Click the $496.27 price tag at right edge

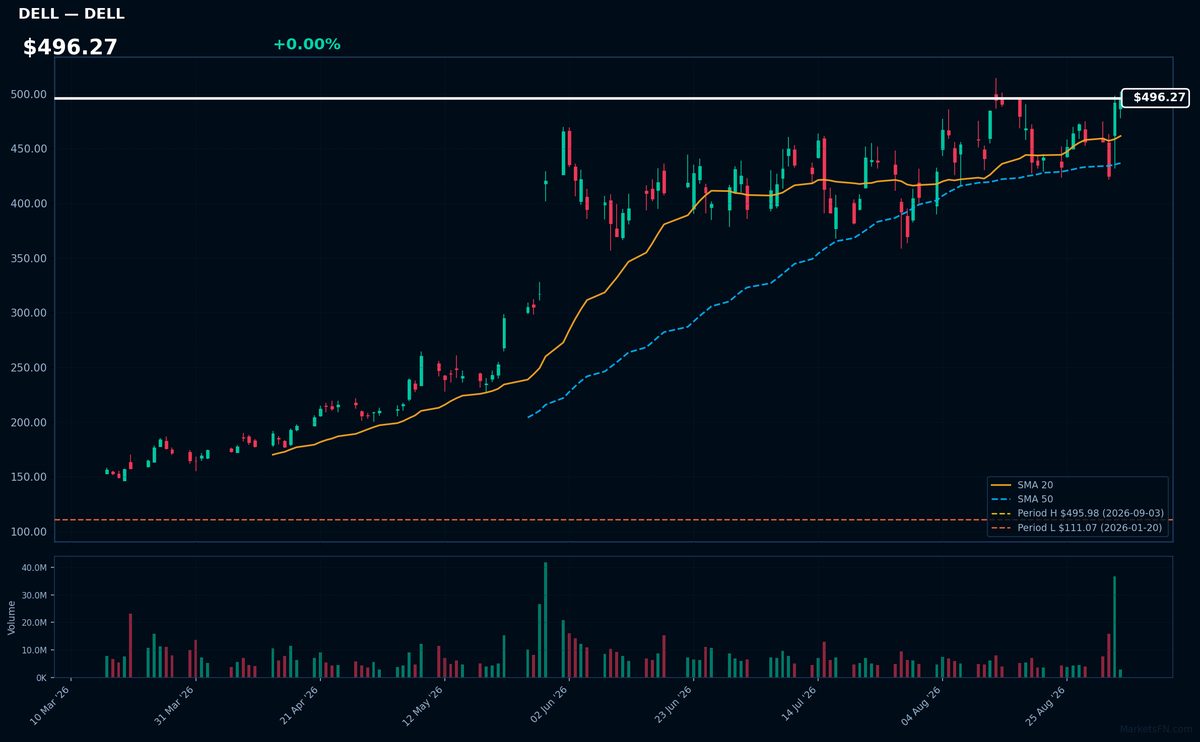[1155, 98]
